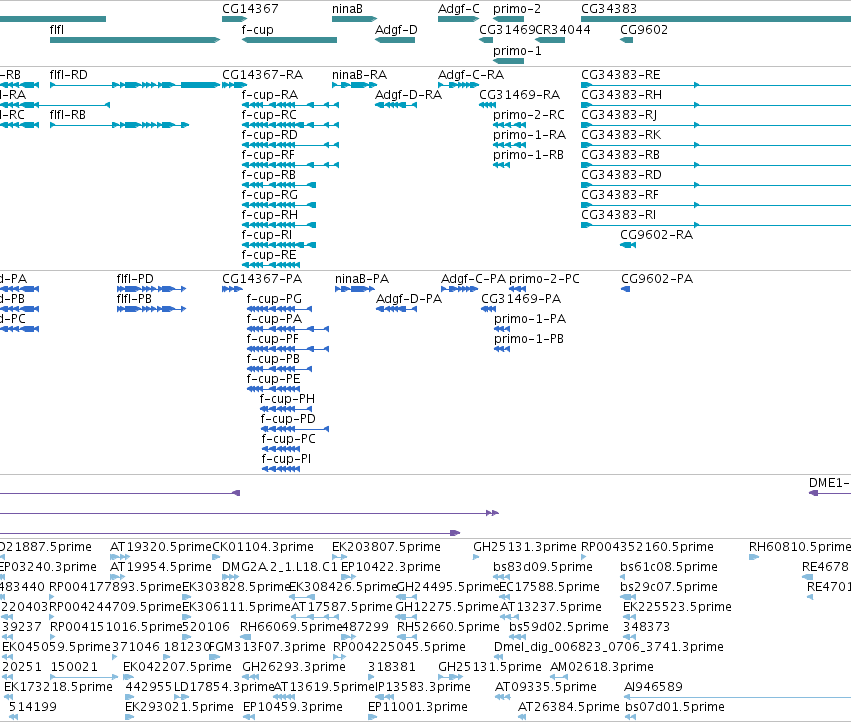
Task: Click protein f-cup-PF
Action: (x=272, y=339)
